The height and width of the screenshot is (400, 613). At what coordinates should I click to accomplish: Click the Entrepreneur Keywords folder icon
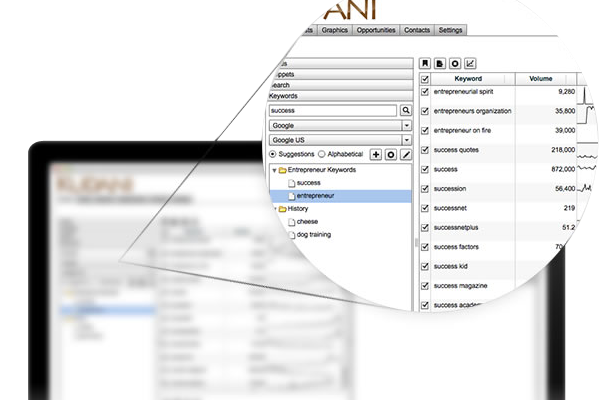(x=283, y=170)
